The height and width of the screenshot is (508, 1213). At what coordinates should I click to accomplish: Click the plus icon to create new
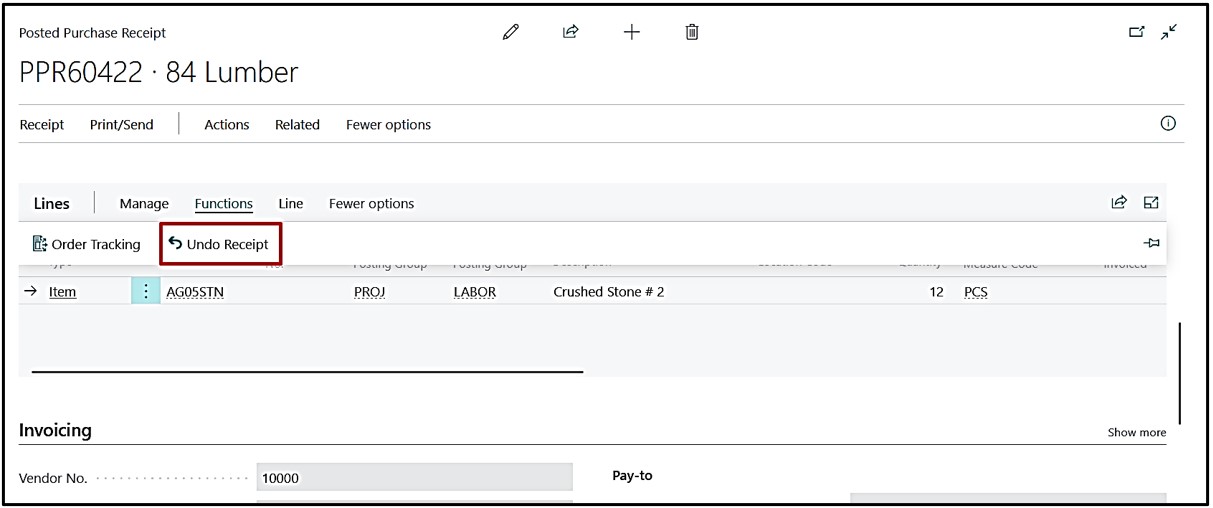(x=631, y=32)
